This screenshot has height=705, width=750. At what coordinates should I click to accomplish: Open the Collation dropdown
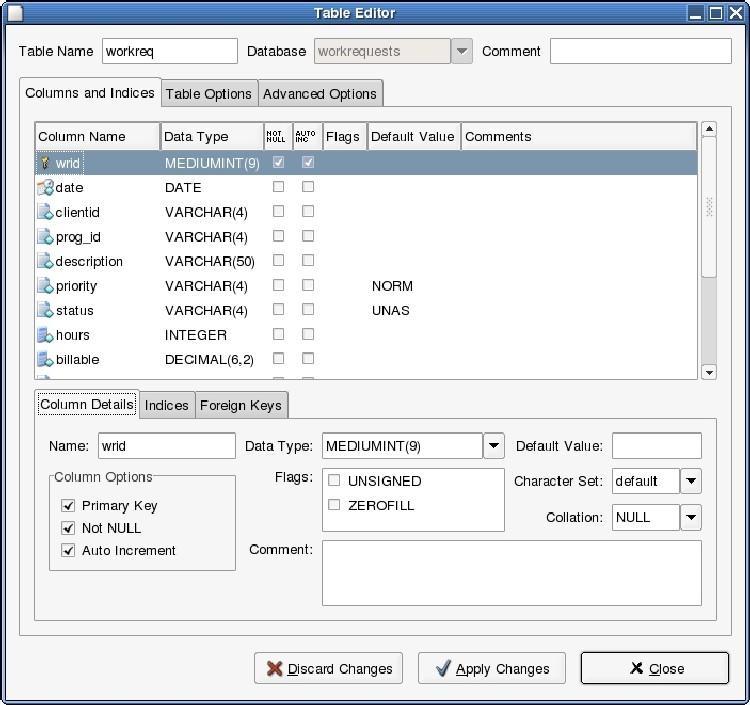(691, 517)
